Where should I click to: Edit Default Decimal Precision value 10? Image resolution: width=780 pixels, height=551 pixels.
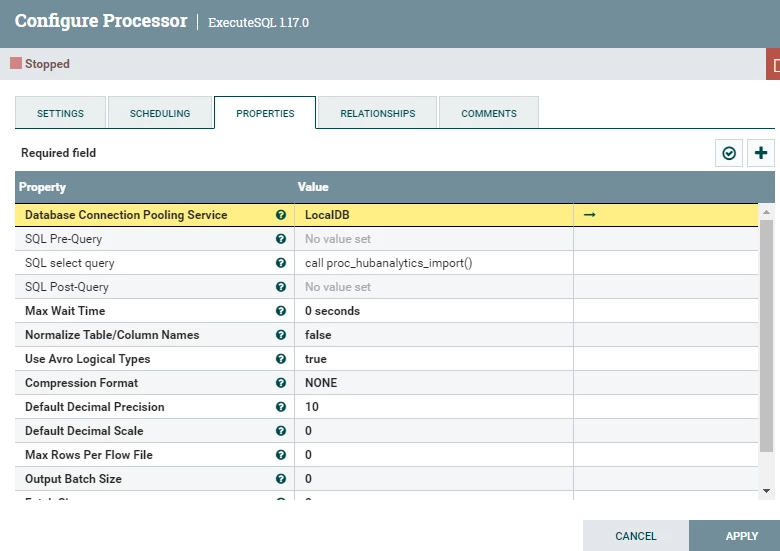coord(434,407)
